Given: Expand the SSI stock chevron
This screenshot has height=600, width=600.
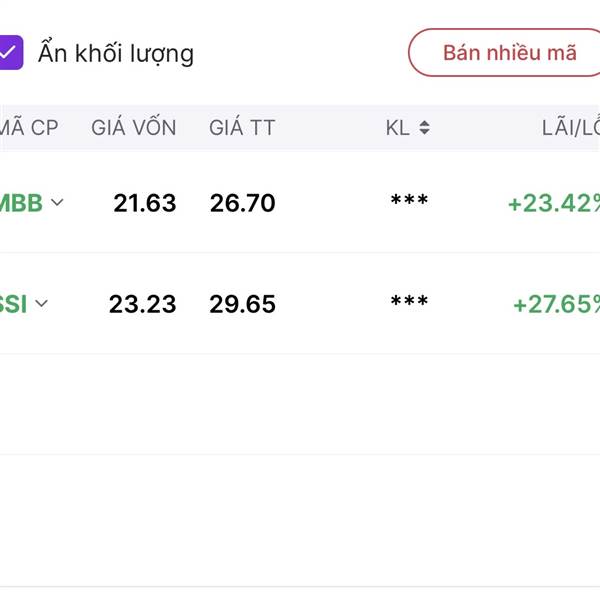Looking at the screenshot, I should tap(41, 304).
